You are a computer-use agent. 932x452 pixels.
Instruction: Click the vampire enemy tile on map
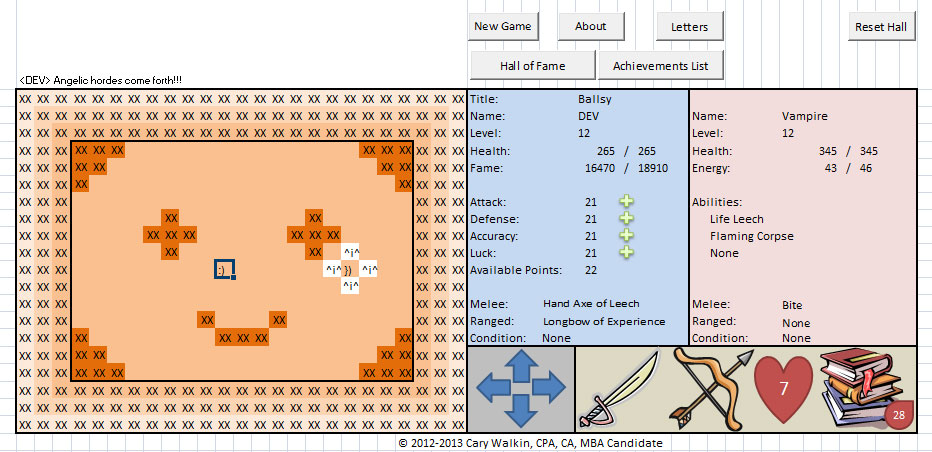point(350,270)
